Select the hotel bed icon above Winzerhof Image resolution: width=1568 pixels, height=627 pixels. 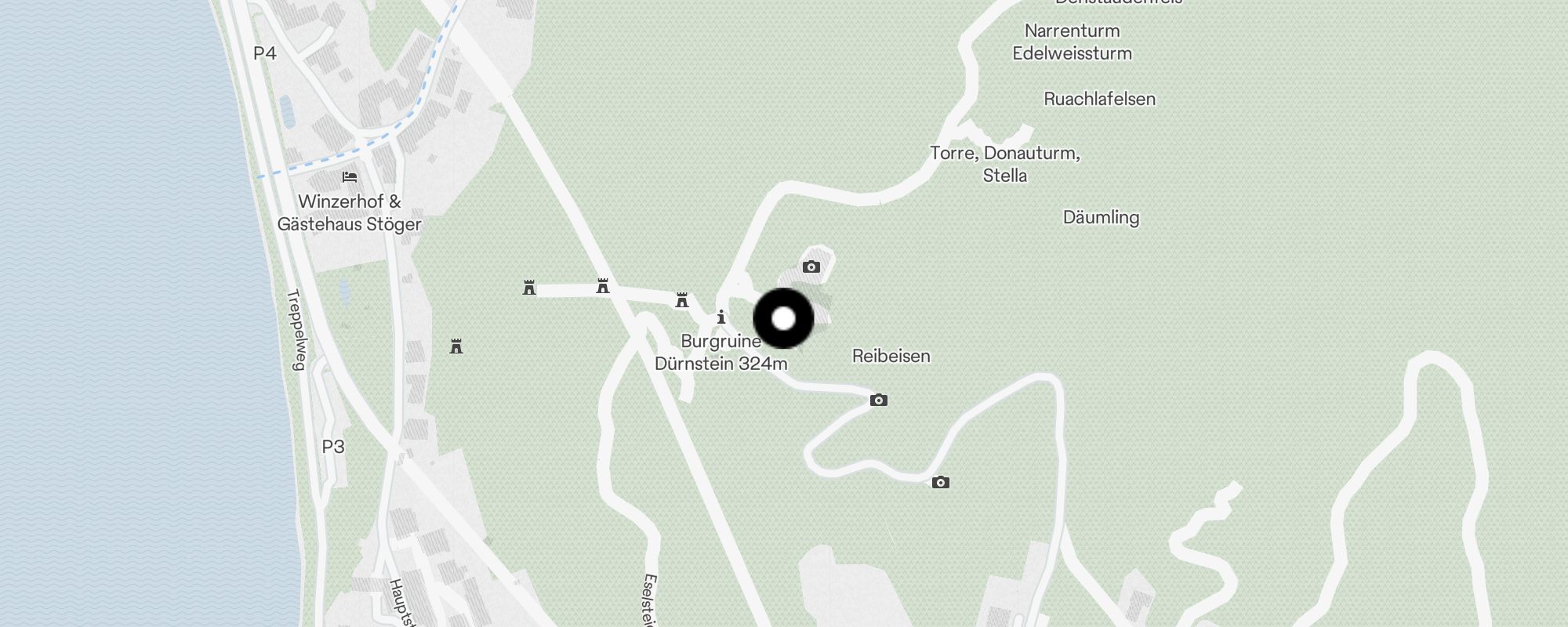click(350, 177)
